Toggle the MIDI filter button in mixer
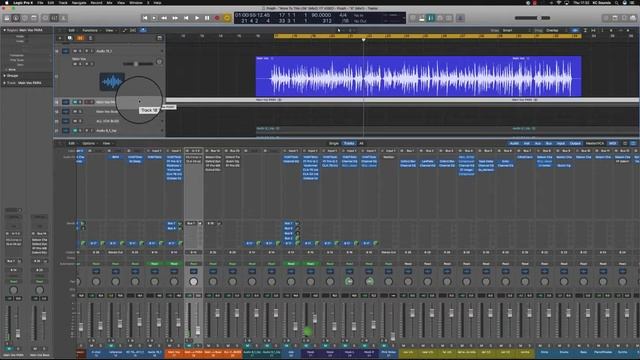Image resolution: width=640 pixels, height=360 pixels. click(613, 143)
